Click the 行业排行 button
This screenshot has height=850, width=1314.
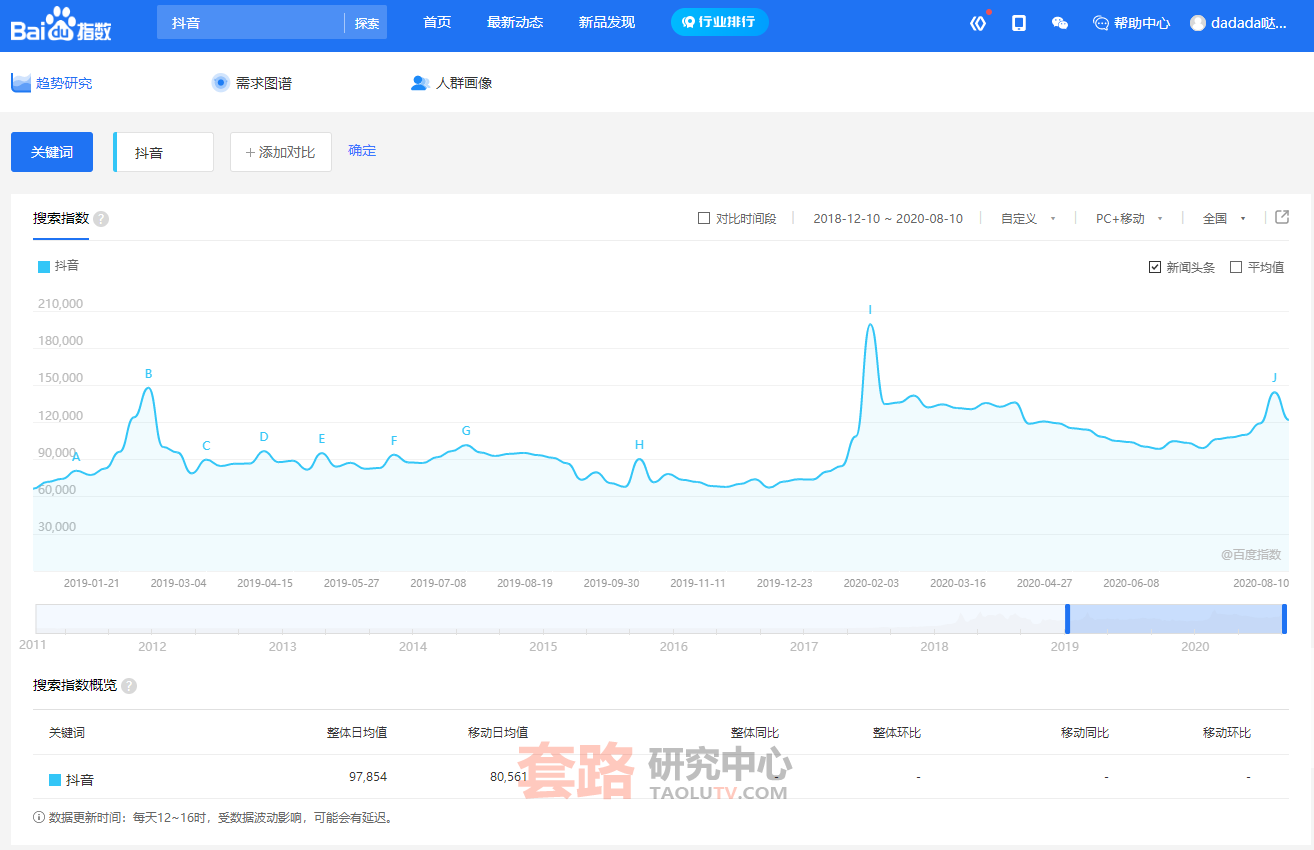[x=720, y=22]
